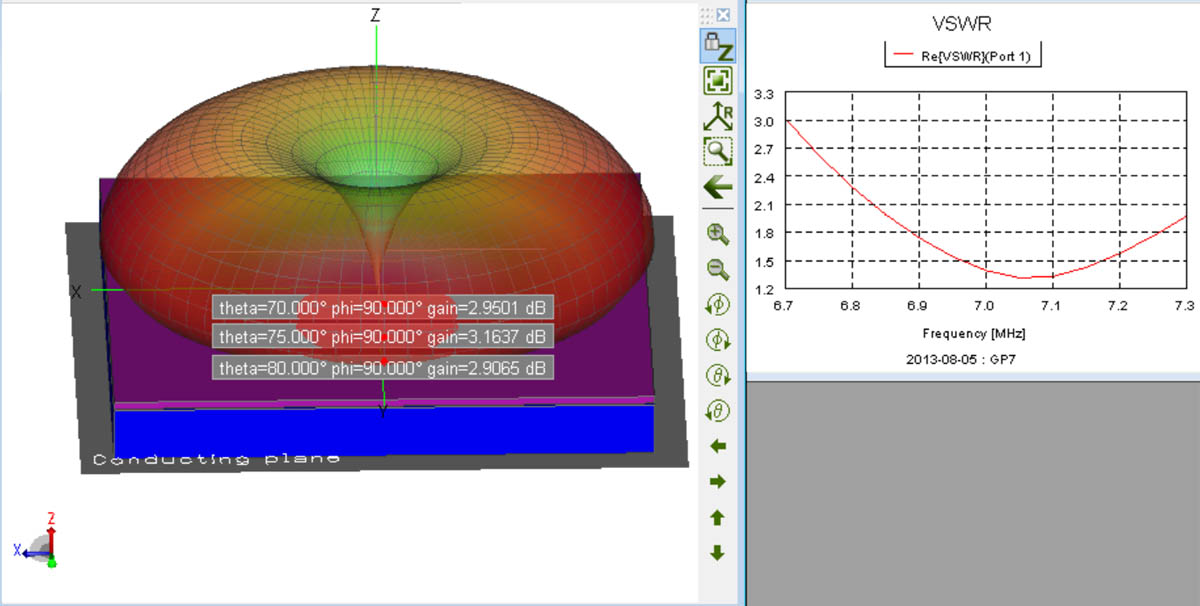Click the zoom-to-extents fit view icon
The image size is (1200, 606).
pos(718,81)
